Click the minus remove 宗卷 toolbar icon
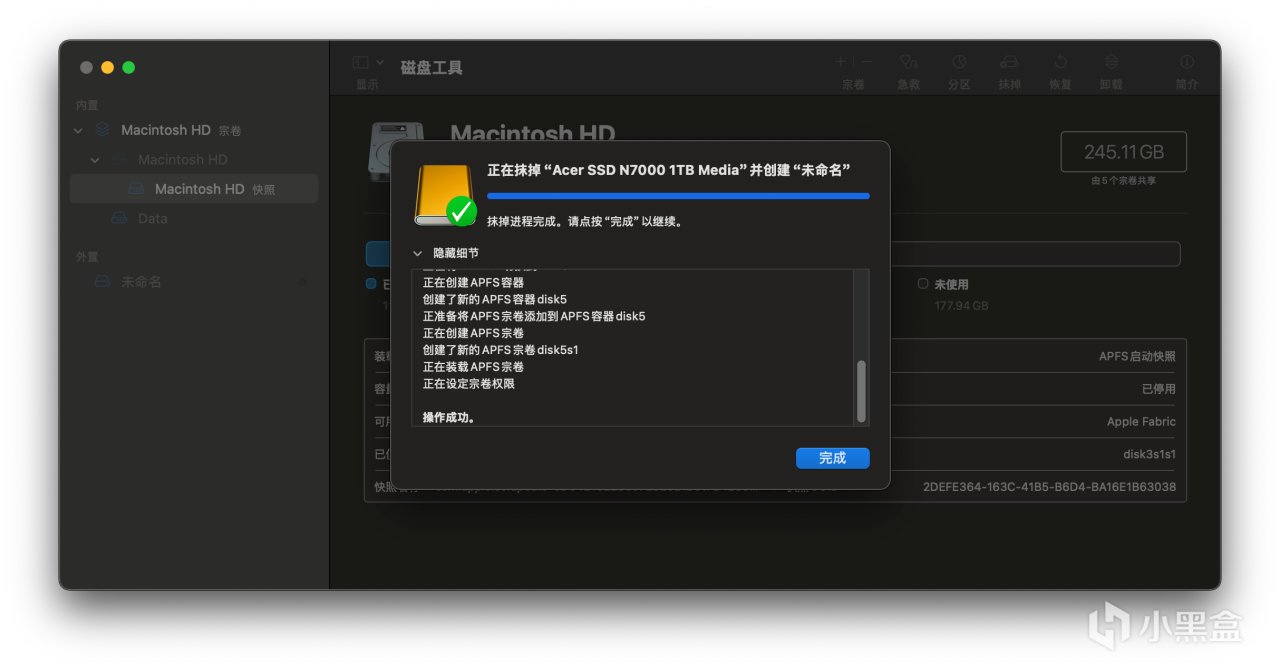 pyautogui.click(x=866, y=62)
